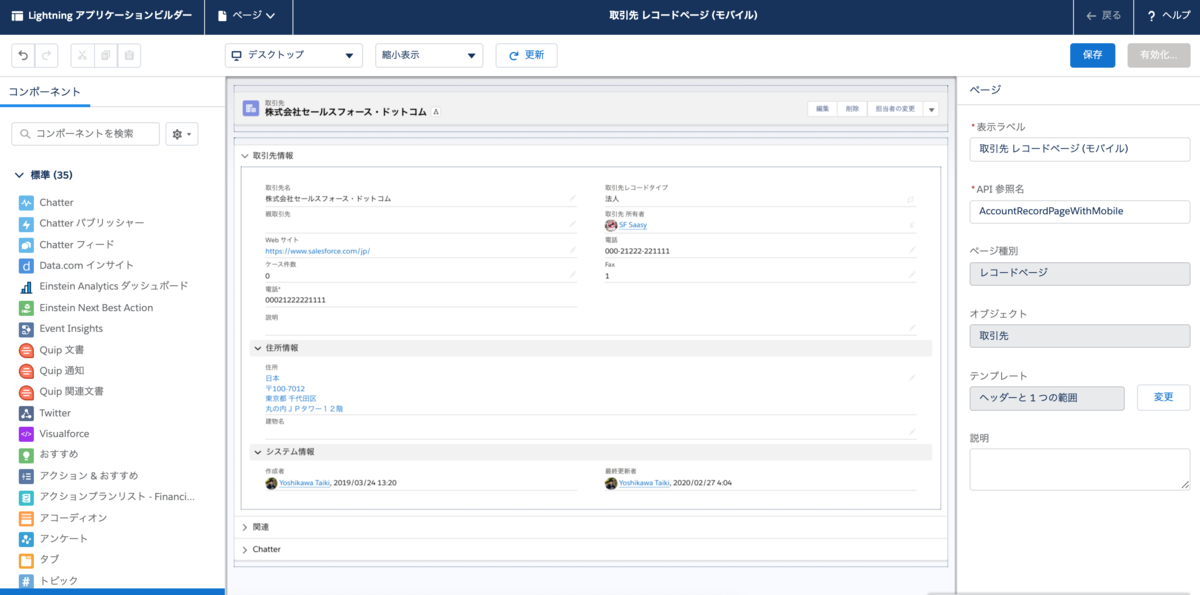The height and width of the screenshot is (595, 1200).
Task: Select the Data.com インサイト icon
Action: (x=27, y=265)
